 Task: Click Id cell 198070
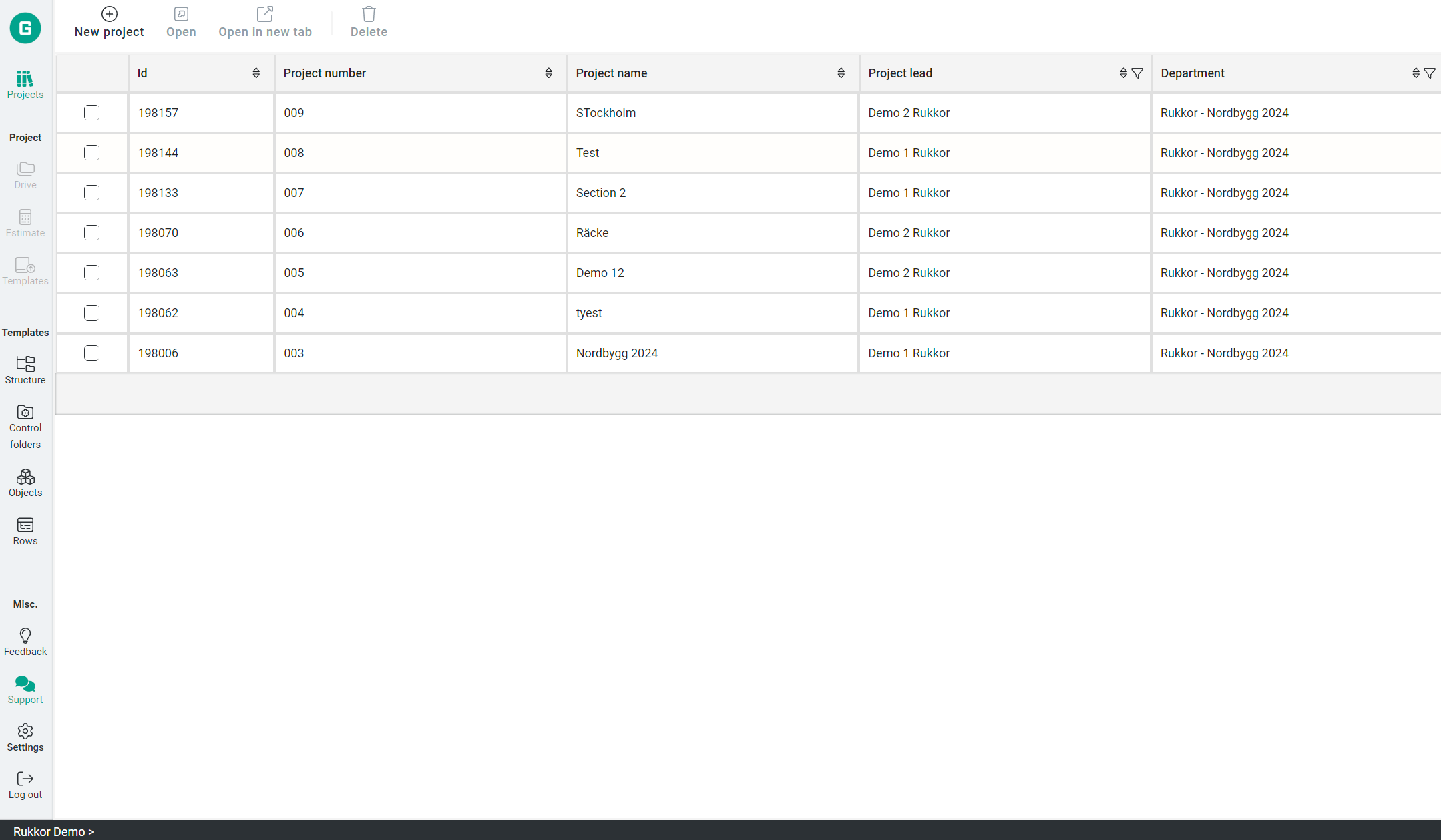click(201, 233)
